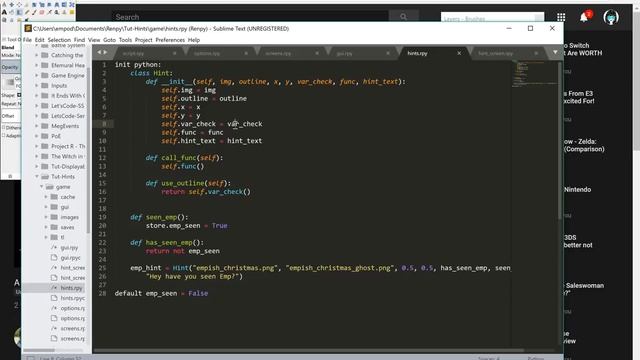The image size is (640, 360).
Task: Select the tl folder in sidebar
Action: [x=62, y=237]
